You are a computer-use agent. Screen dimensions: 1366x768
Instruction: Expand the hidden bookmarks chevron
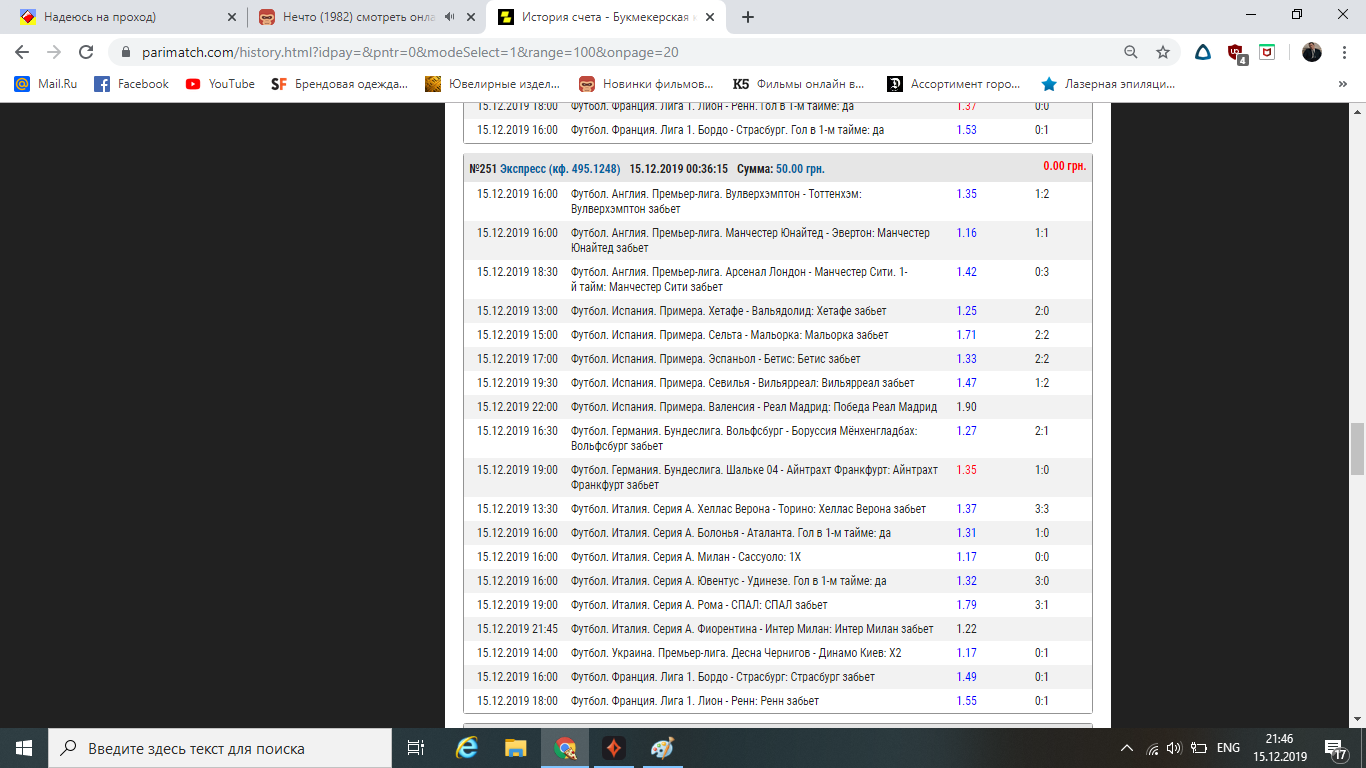pyautogui.click(x=1342, y=84)
